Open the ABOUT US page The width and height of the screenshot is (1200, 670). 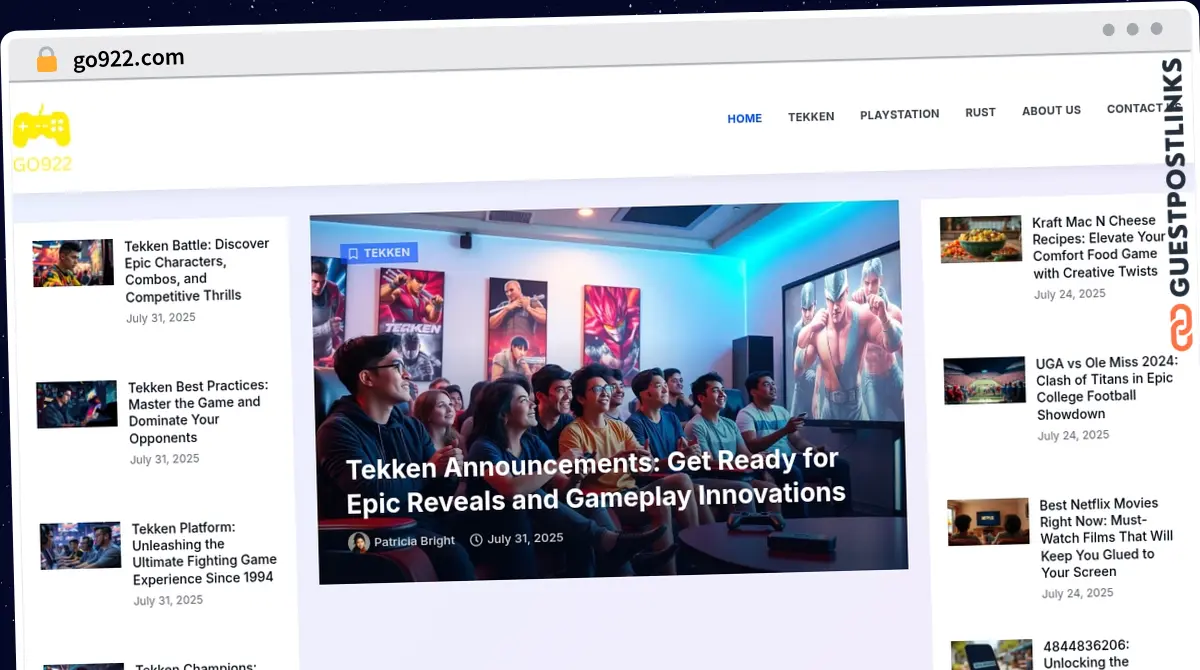1051,110
